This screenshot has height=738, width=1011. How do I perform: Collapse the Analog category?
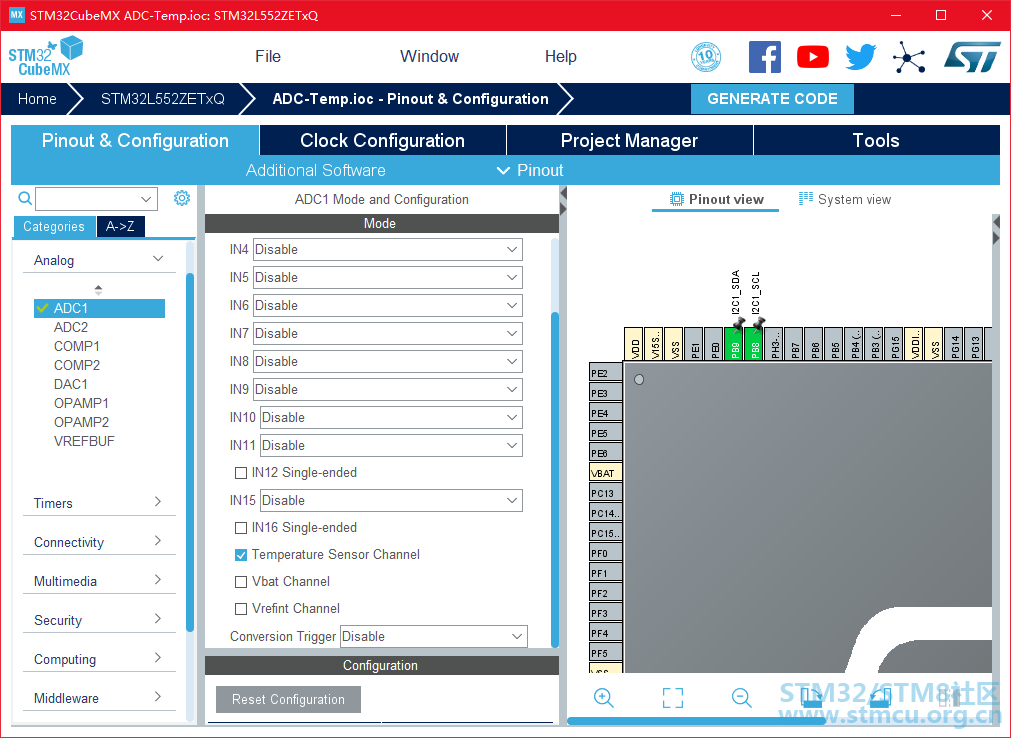(99, 260)
